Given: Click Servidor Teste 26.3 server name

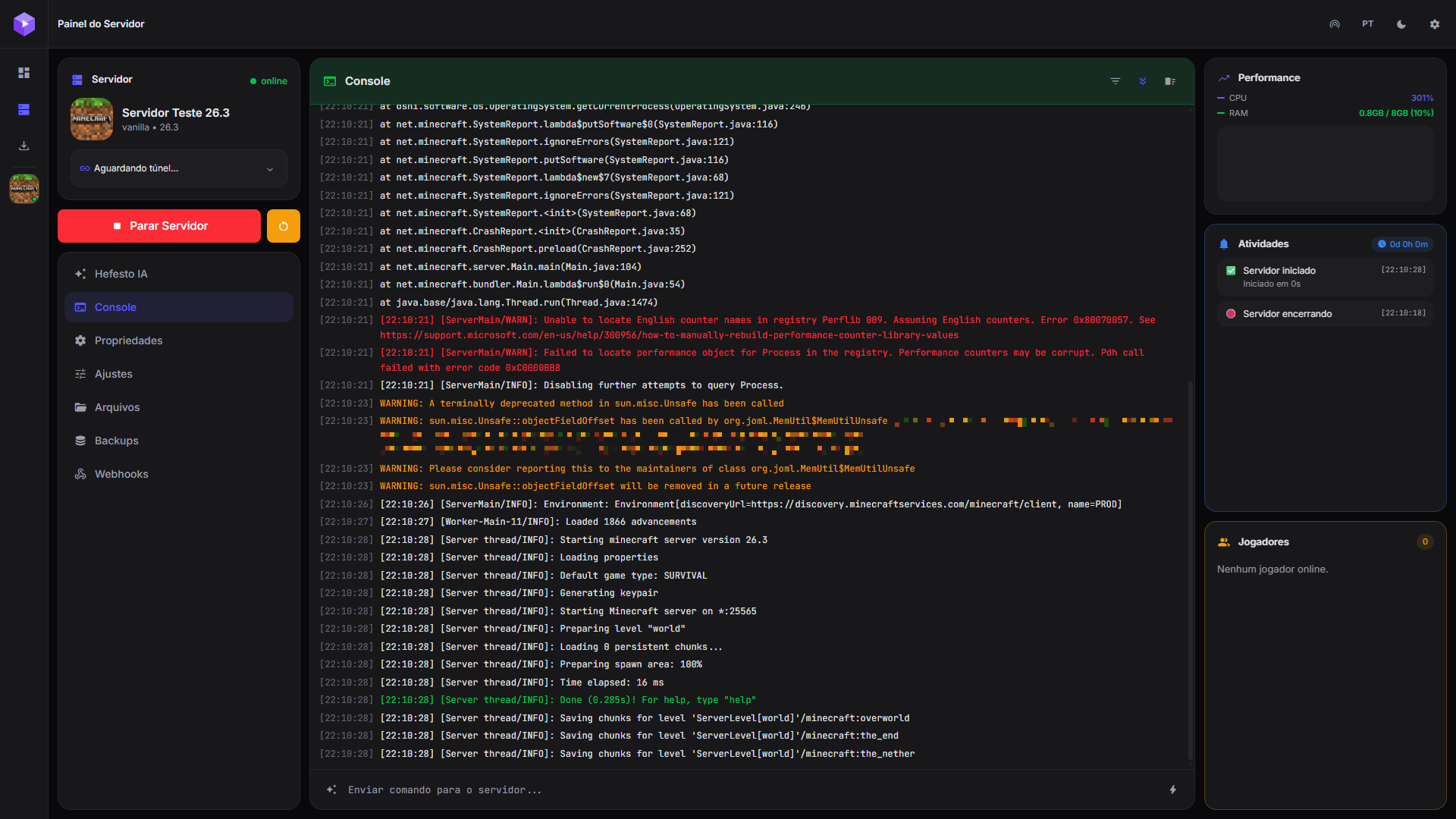Looking at the screenshot, I should pos(176,112).
